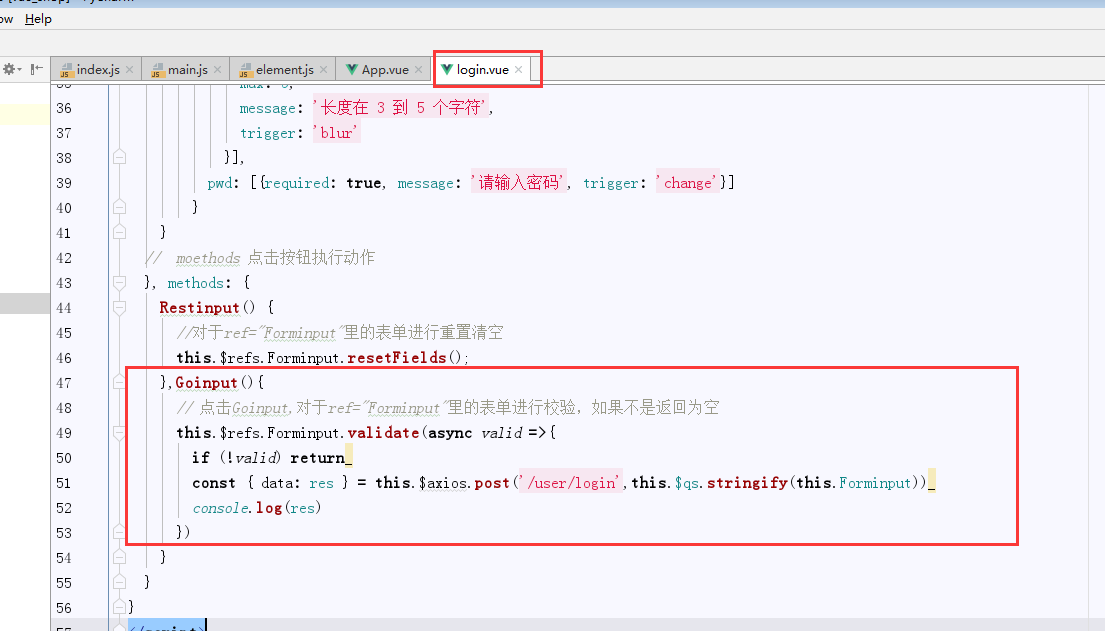The image size is (1105, 631).
Task: Select the login.vue tab
Action: point(482,70)
